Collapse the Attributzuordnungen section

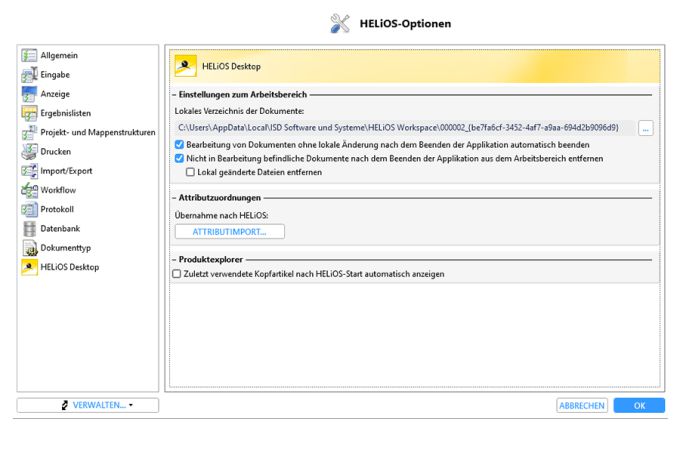174,198
